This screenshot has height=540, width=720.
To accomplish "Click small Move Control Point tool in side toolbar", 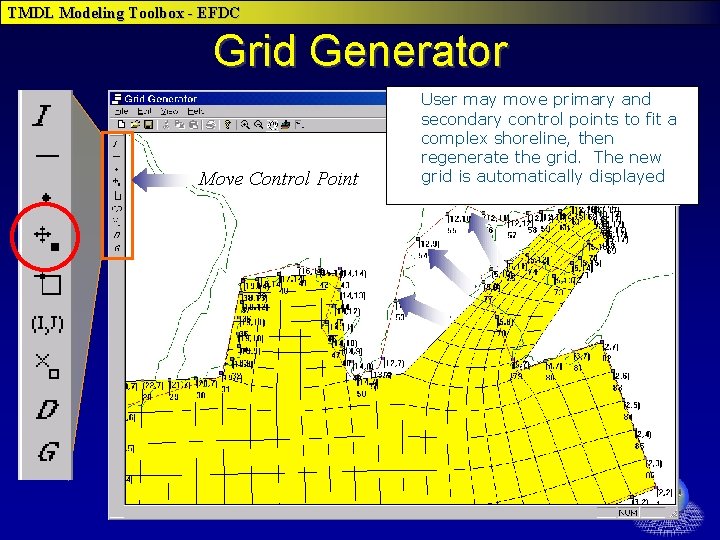I will click(x=117, y=182).
